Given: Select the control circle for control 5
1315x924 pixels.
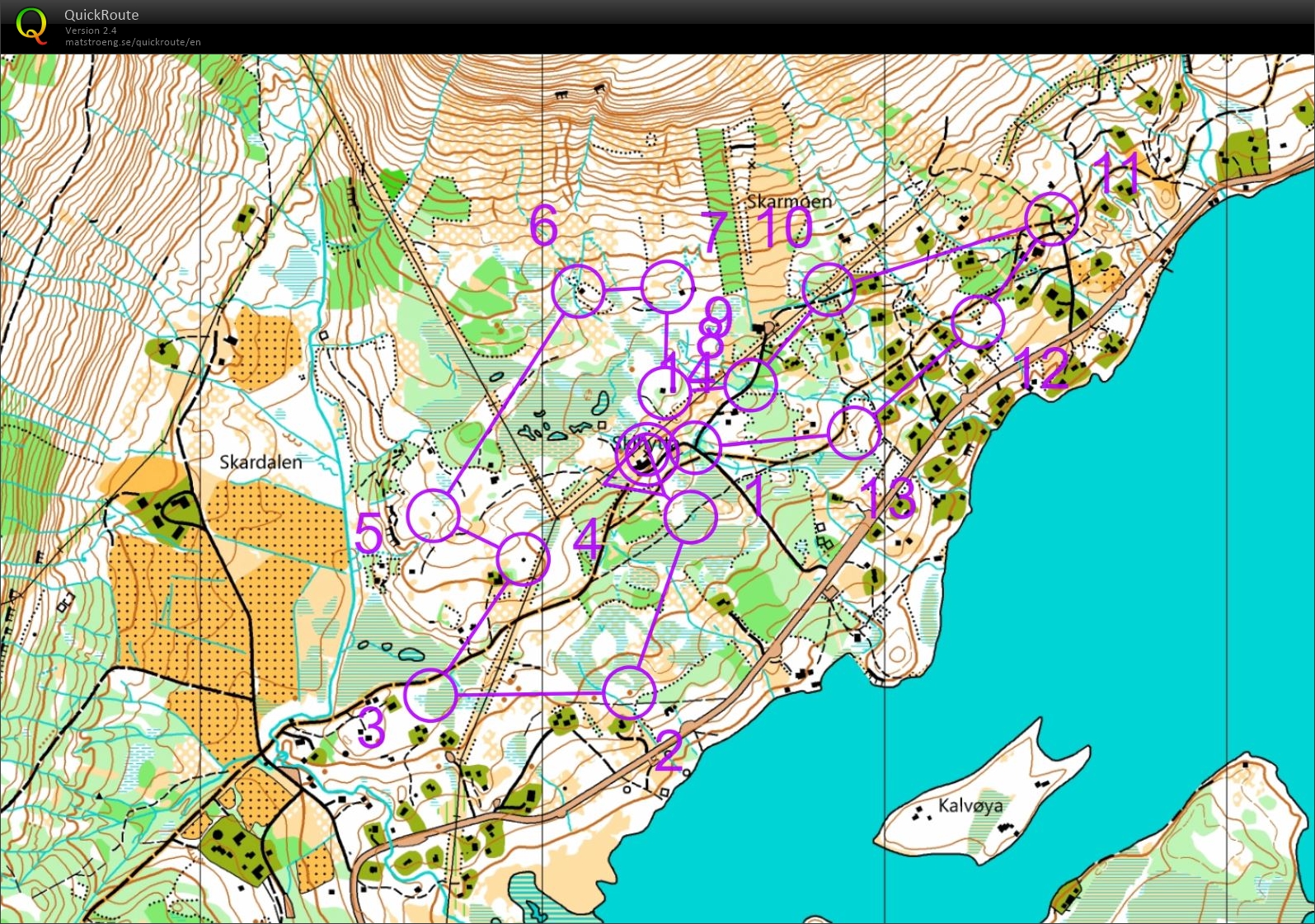Looking at the screenshot, I should coord(433,514).
